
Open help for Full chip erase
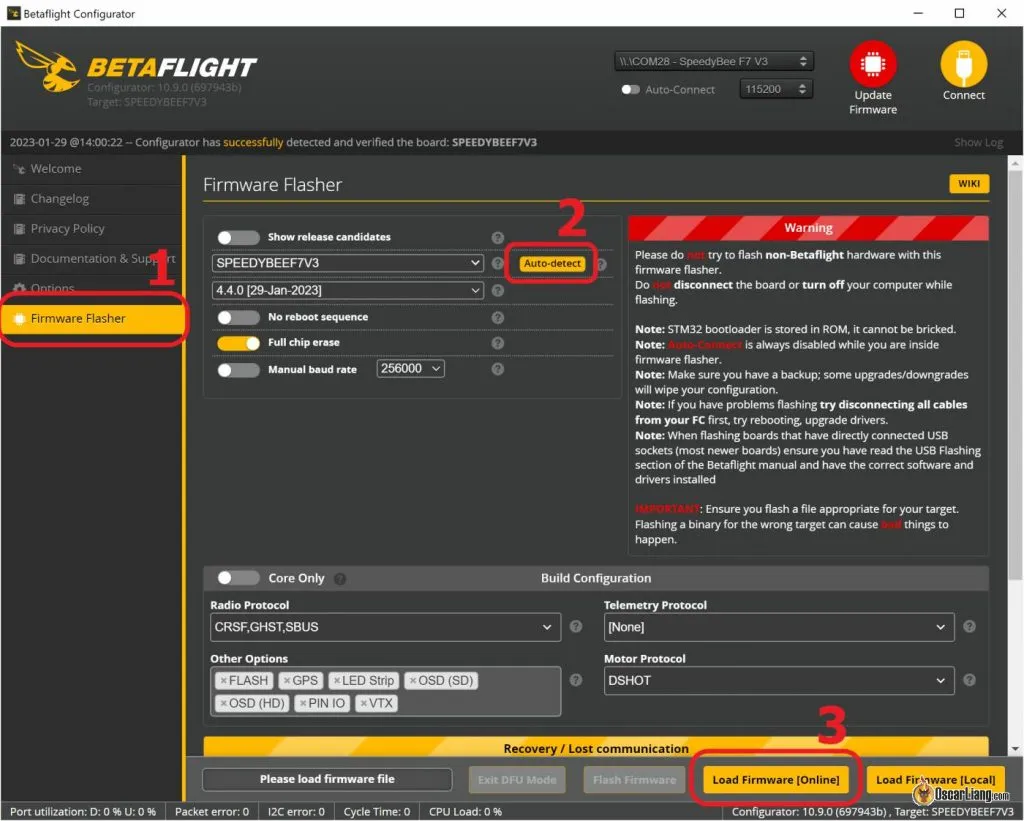pyautogui.click(x=498, y=343)
